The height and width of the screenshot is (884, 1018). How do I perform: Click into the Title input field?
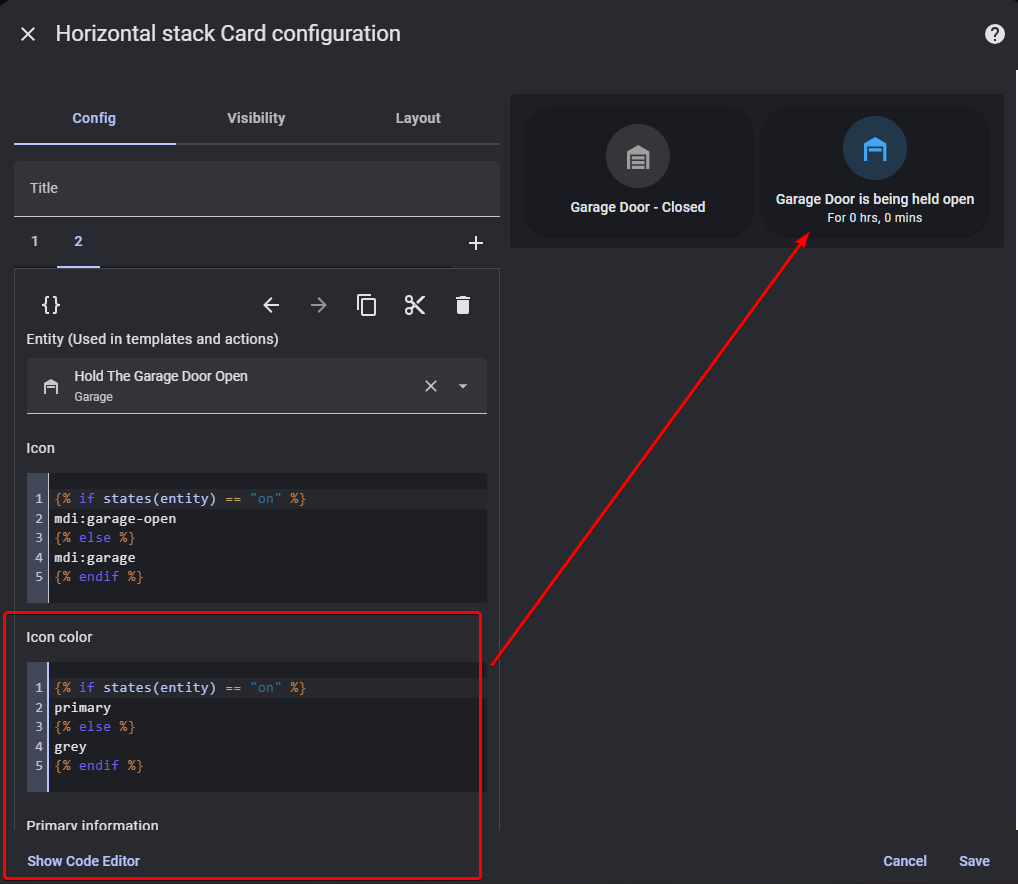tap(256, 189)
